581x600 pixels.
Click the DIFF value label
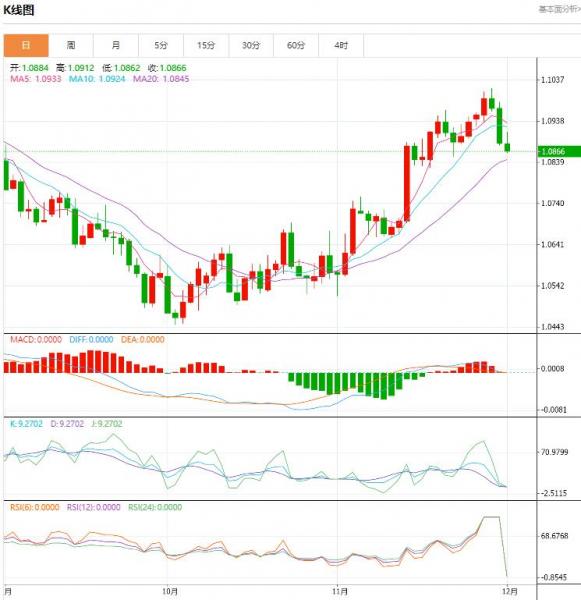point(91,339)
